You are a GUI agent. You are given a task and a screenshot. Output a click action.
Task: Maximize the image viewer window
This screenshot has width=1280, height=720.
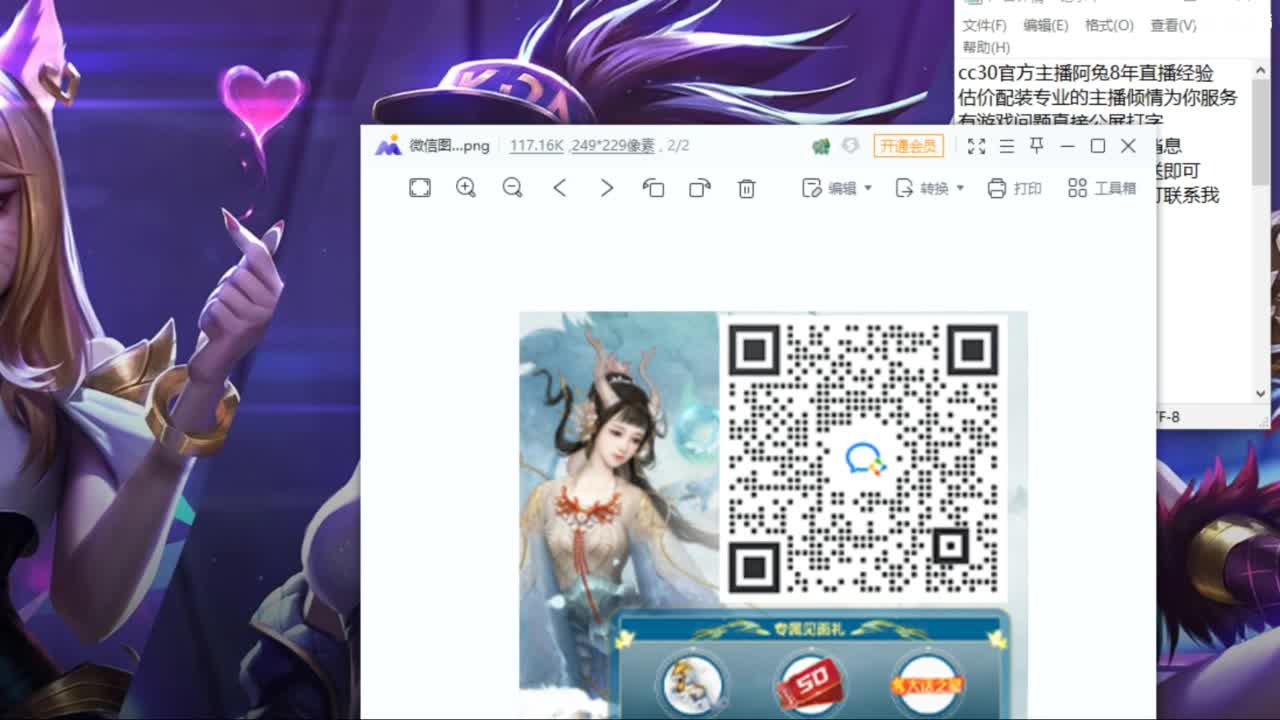pyautogui.click(x=1098, y=146)
